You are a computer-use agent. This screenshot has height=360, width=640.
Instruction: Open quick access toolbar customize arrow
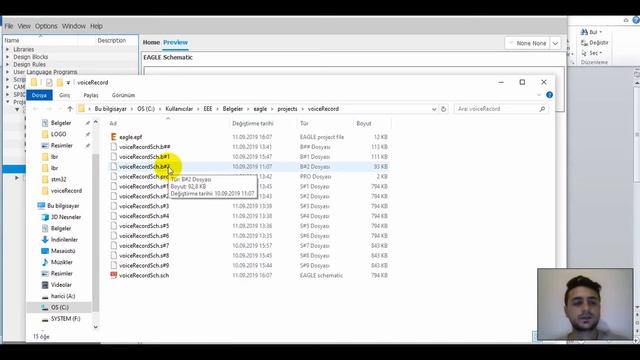coord(68,82)
